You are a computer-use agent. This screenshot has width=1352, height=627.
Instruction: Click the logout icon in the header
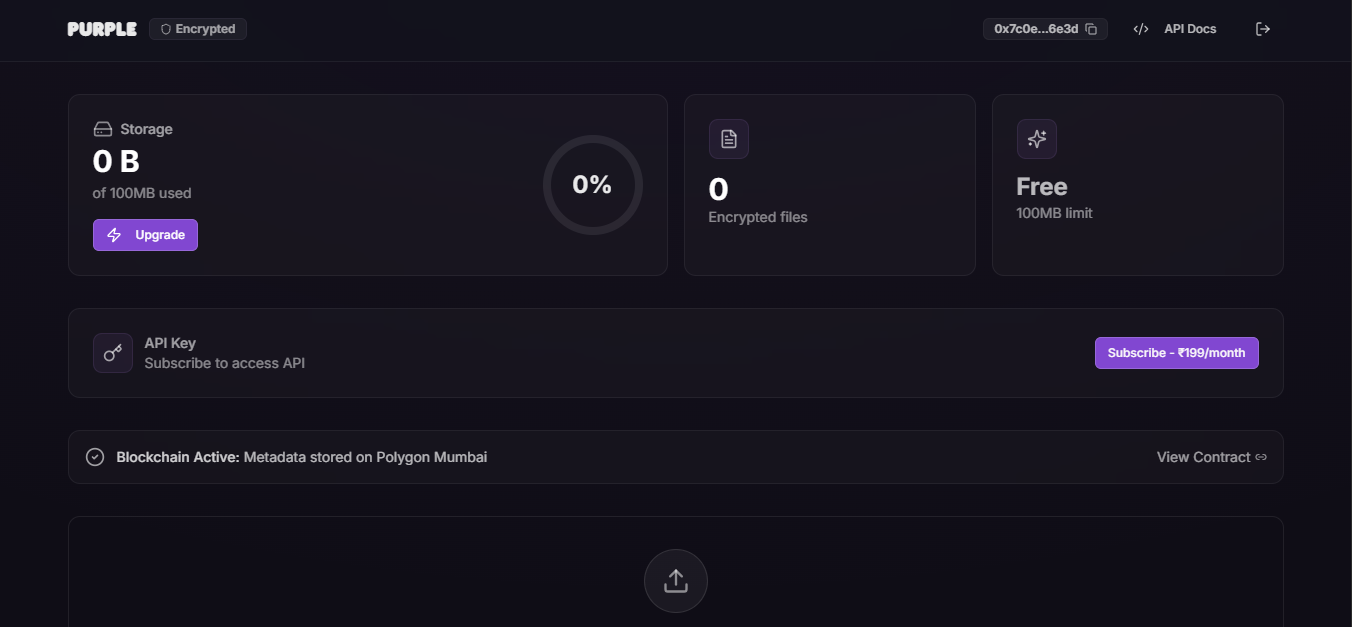pos(1263,29)
